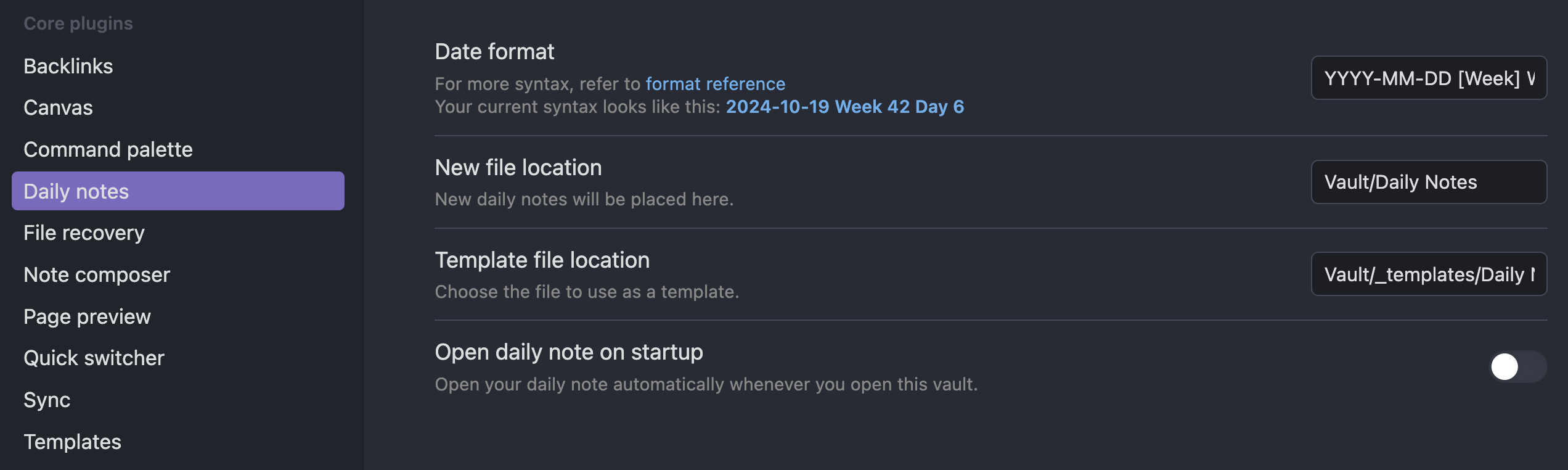Click the New file location setting title
Screen dimensions: 1568x470
click(x=518, y=168)
